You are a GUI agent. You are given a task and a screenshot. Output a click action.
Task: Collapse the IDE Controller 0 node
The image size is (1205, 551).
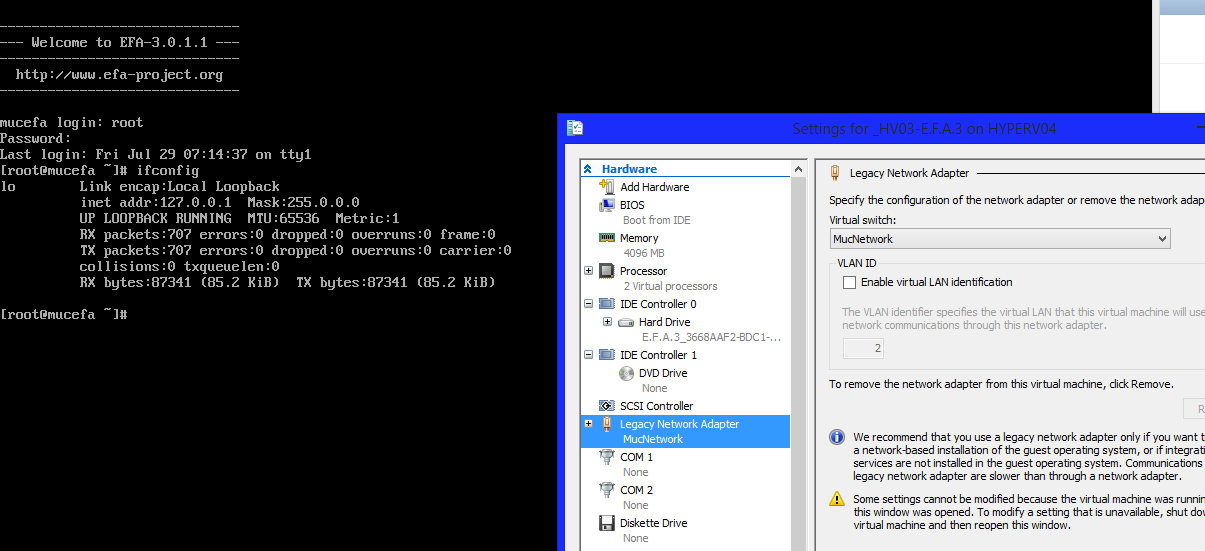tap(588, 304)
